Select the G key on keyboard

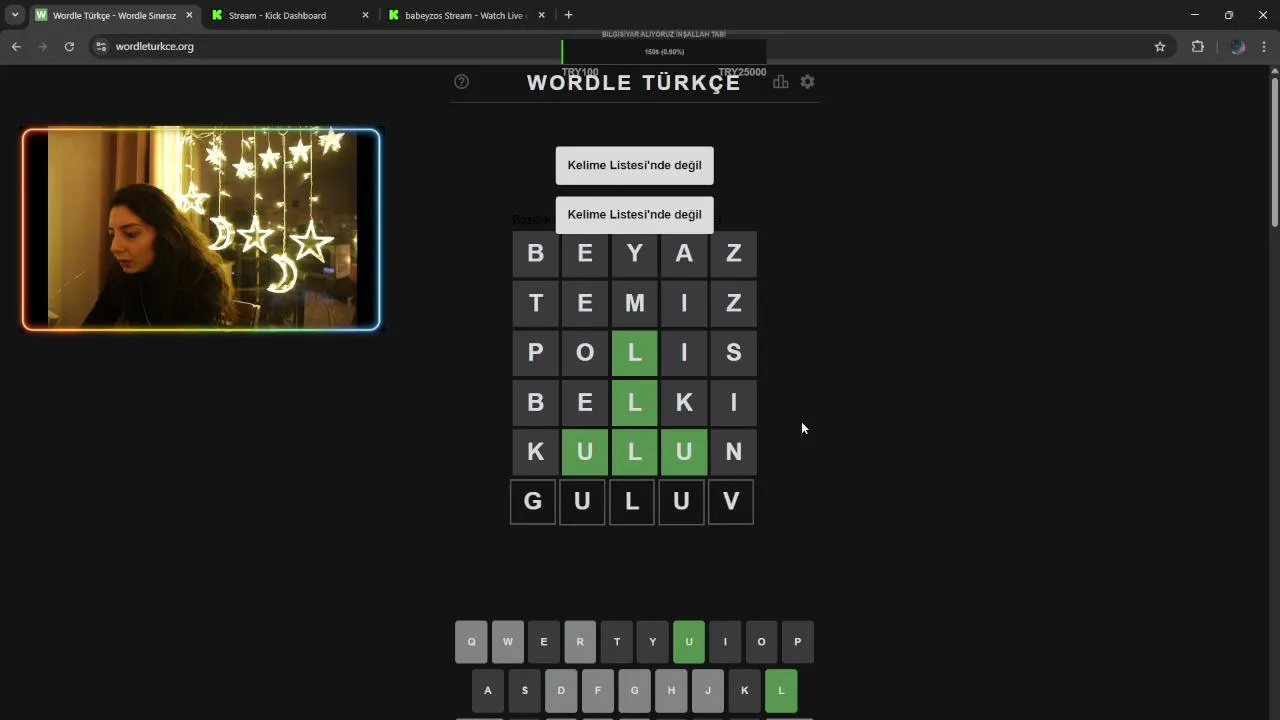pyautogui.click(x=634, y=691)
